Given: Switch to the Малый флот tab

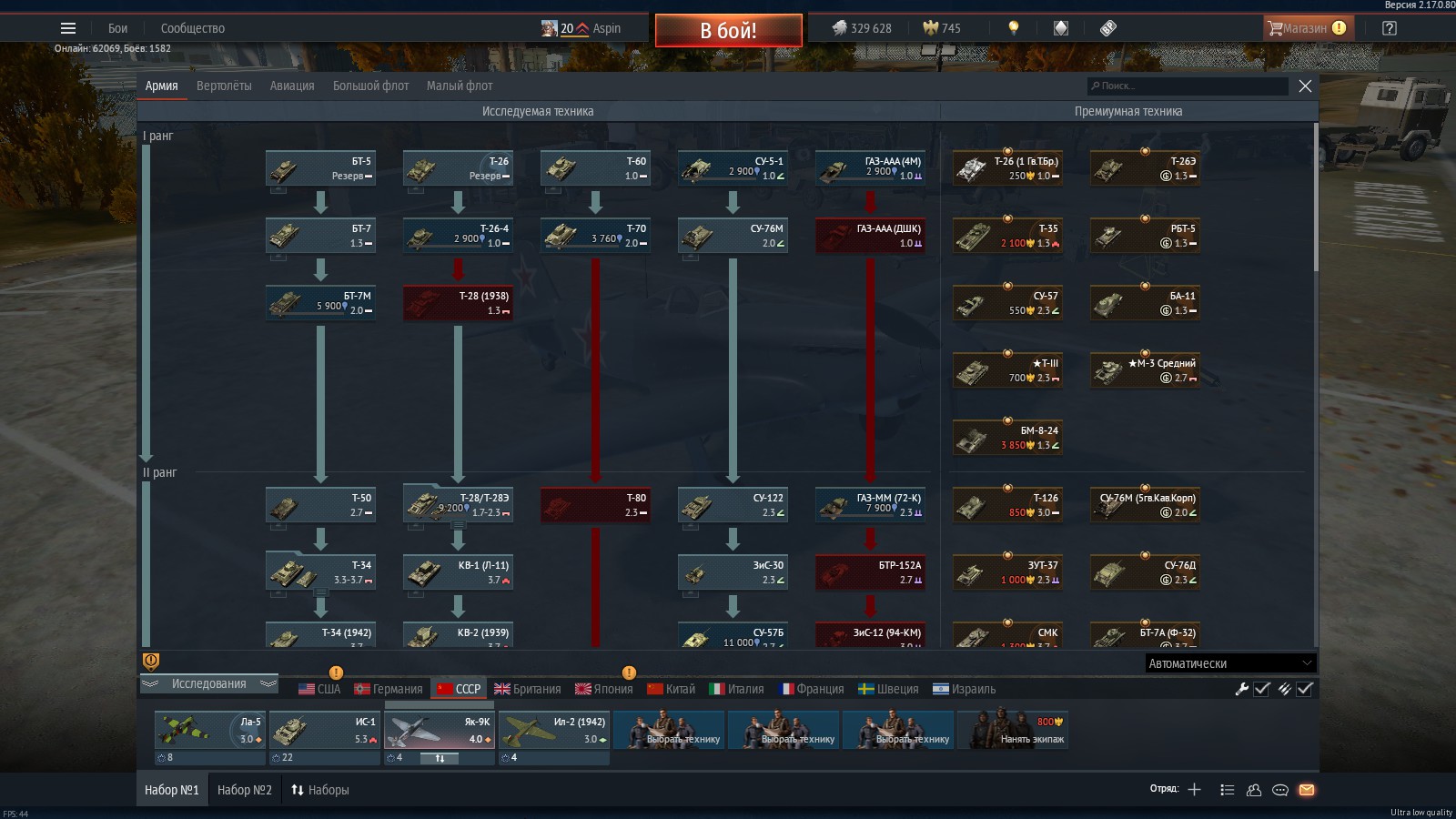Looking at the screenshot, I should coord(460,86).
